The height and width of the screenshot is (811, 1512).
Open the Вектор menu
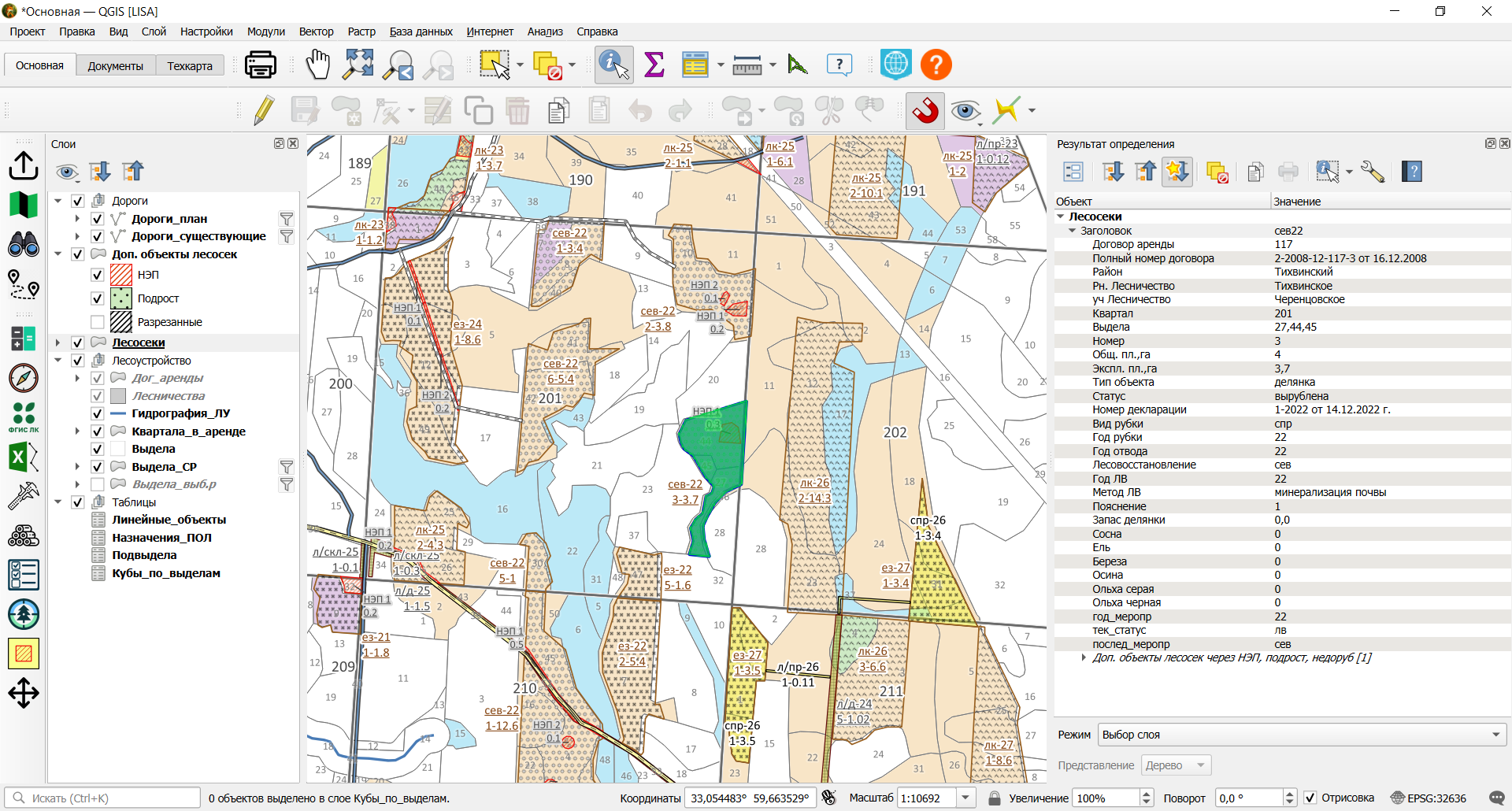point(316,31)
